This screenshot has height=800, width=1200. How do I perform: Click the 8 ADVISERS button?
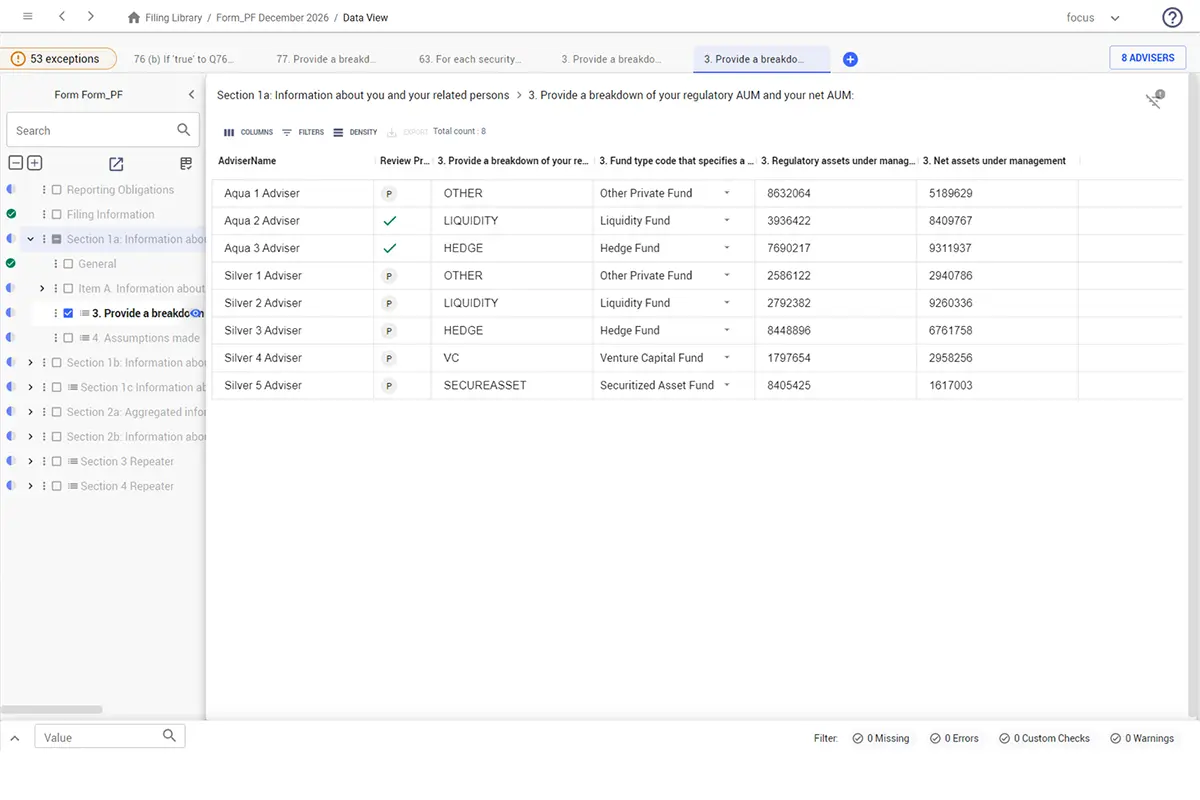[1147, 58]
